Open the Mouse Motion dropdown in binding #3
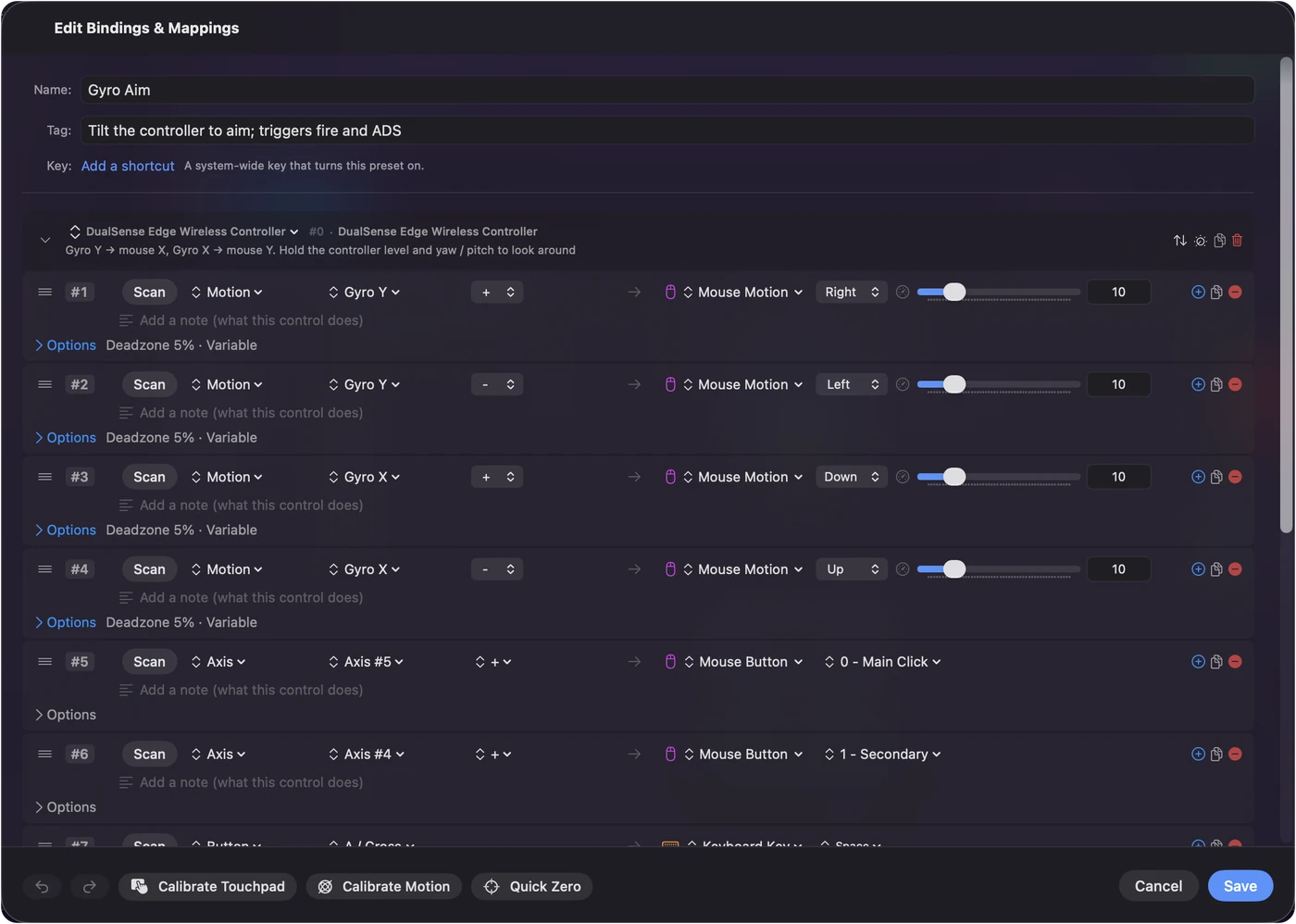This screenshot has width=1296, height=924. [x=743, y=478]
